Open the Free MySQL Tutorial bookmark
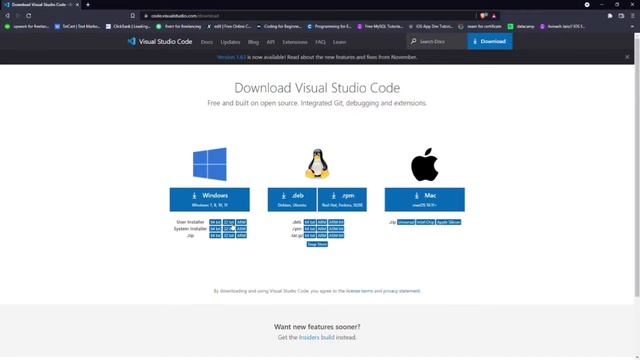 [380, 26]
